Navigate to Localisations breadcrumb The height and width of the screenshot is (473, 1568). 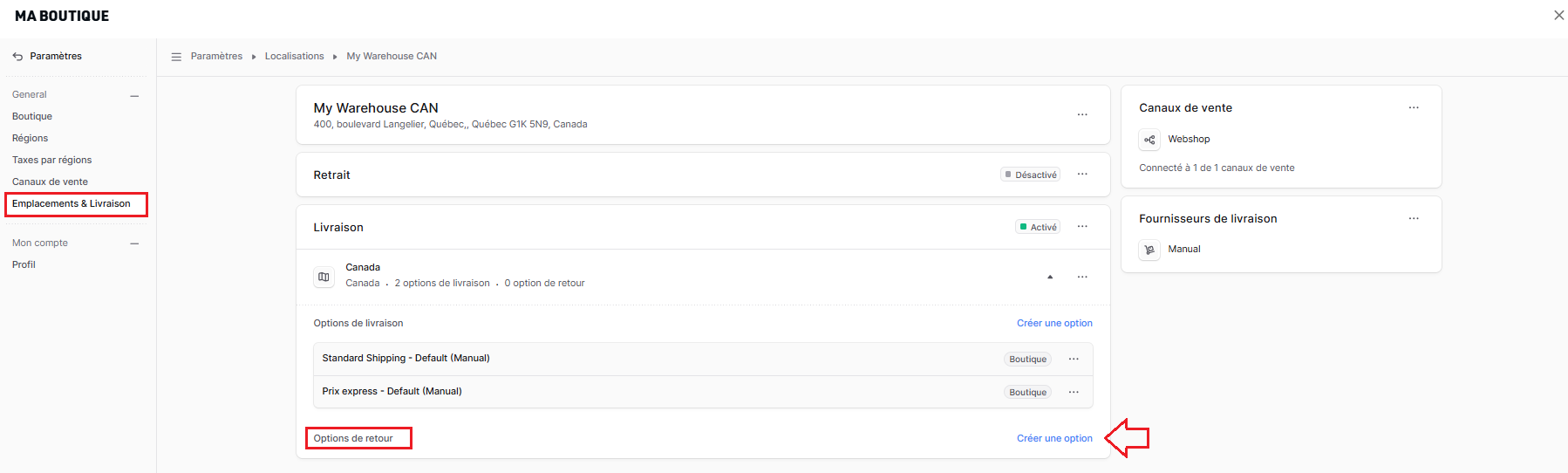tap(294, 57)
